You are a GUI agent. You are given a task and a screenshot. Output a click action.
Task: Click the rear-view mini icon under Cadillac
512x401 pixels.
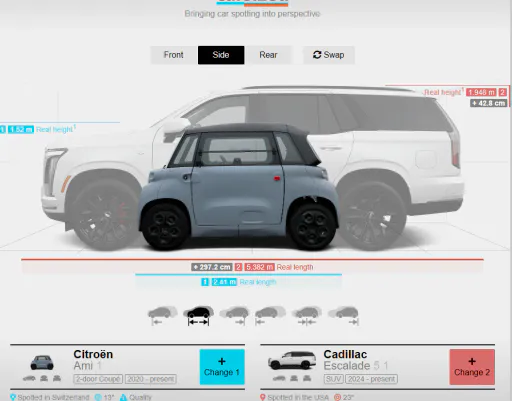pyautogui.click(x=307, y=378)
